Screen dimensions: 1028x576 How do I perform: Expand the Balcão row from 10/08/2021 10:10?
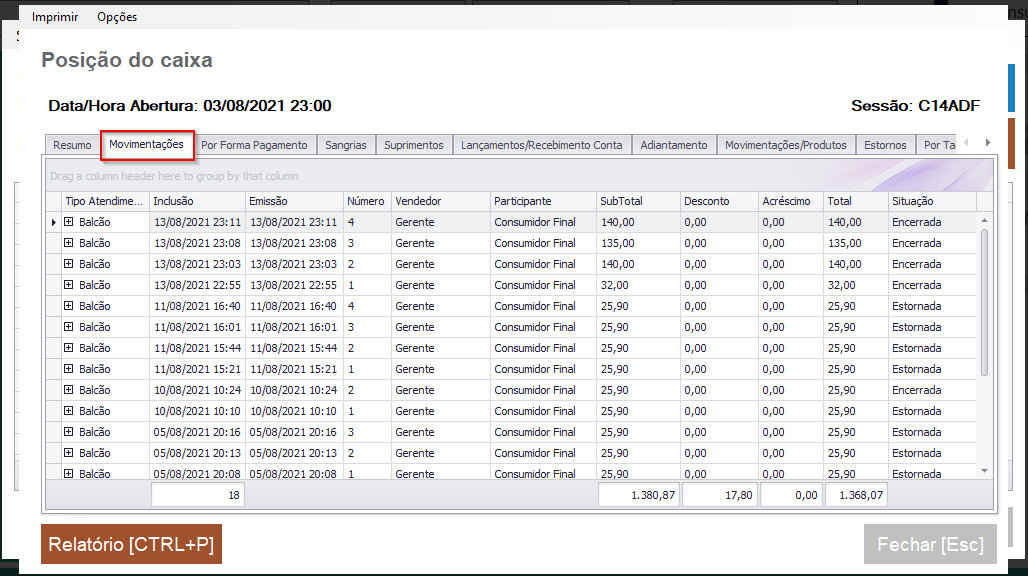tap(69, 411)
